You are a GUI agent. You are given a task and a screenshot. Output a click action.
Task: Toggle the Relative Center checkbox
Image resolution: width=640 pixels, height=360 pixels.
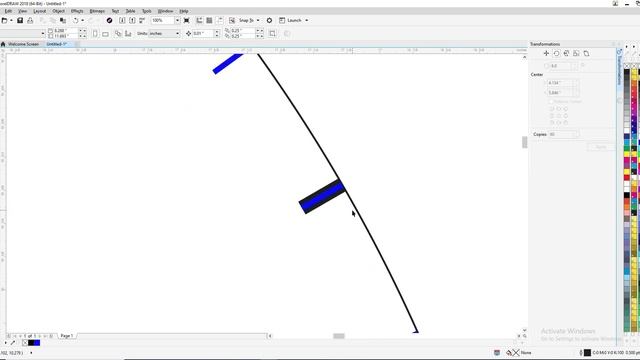pos(551,102)
